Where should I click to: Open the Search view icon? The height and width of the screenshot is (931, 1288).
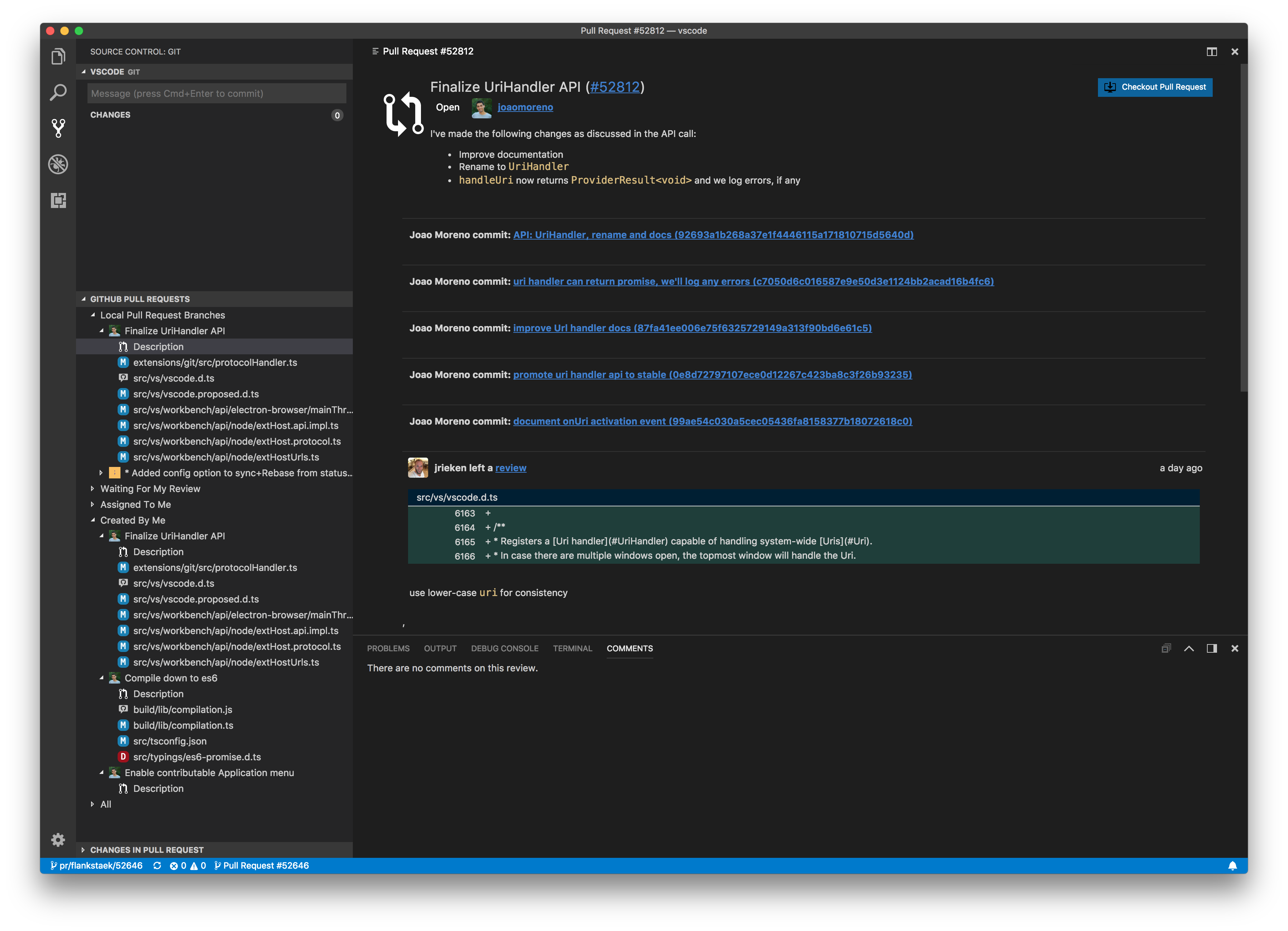pyautogui.click(x=58, y=92)
